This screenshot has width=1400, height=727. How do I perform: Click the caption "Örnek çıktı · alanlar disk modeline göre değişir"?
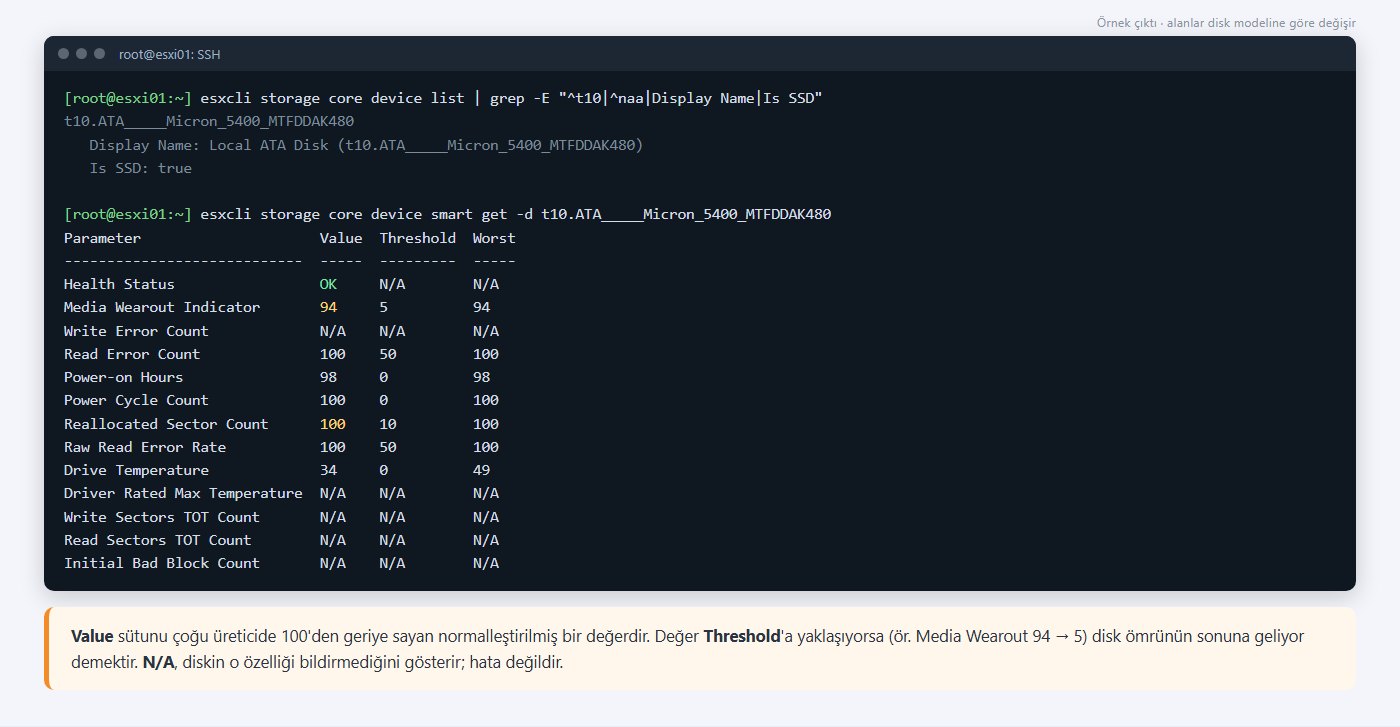(x=1226, y=23)
